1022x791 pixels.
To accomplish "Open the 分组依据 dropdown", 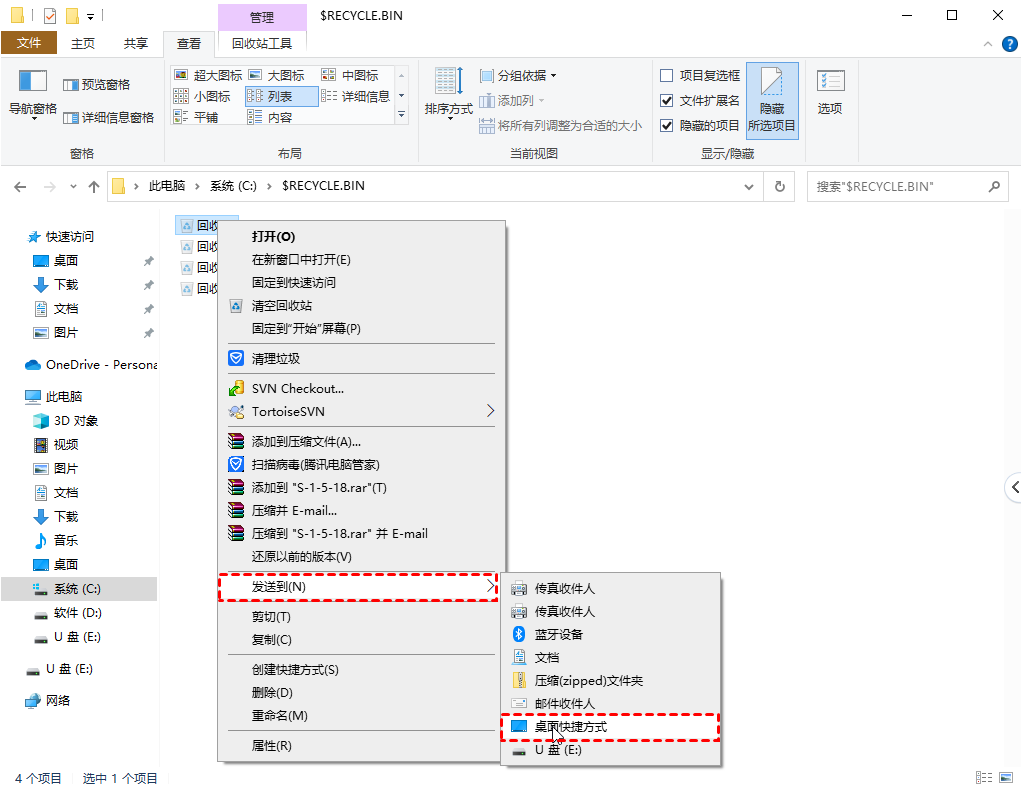I will (518, 75).
